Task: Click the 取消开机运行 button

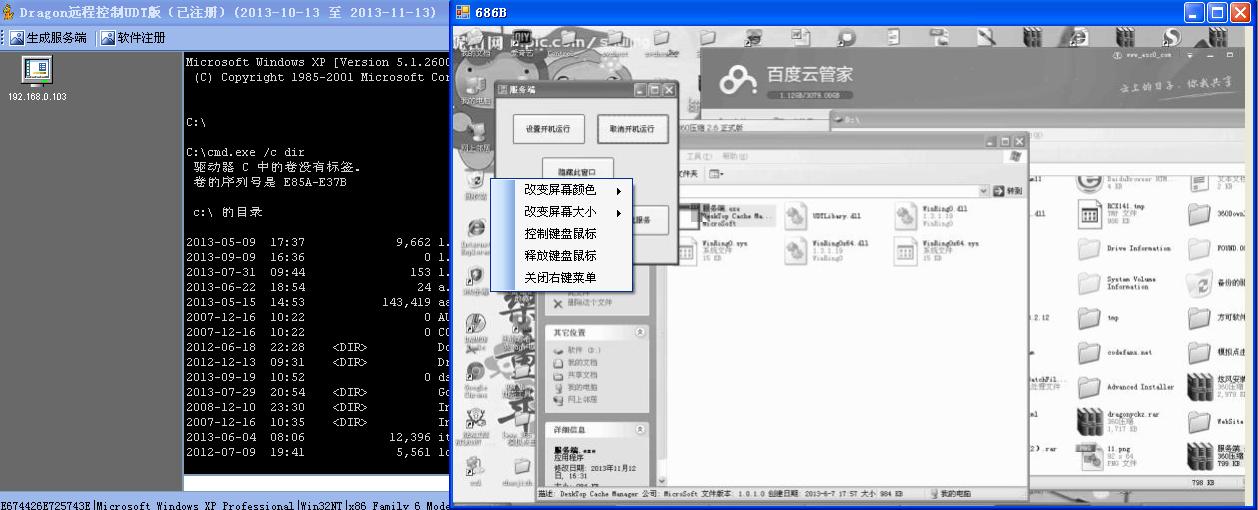Action: point(633,129)
